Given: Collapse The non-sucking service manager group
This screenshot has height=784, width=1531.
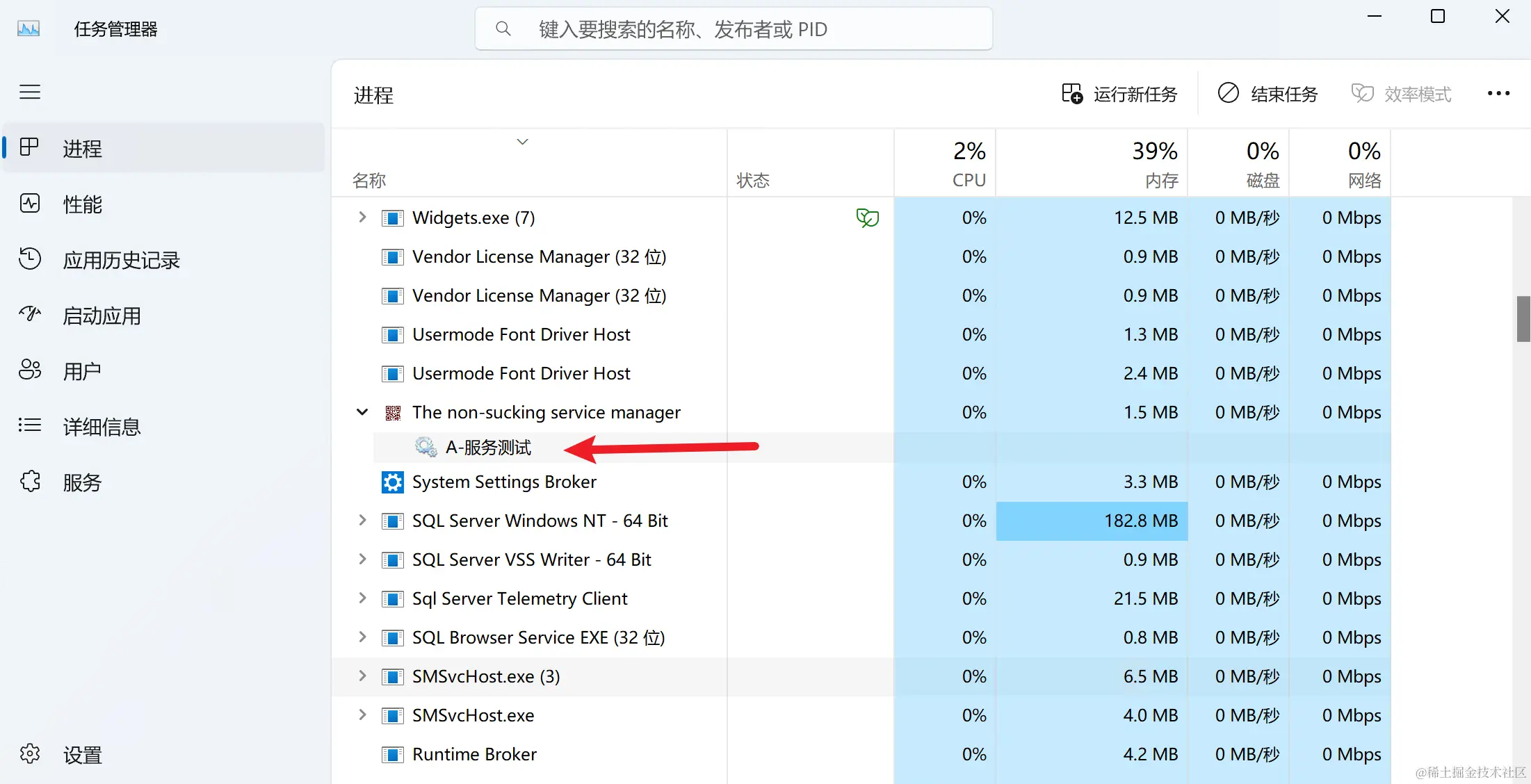Looking at the screenshot, I should pos(362,412).
